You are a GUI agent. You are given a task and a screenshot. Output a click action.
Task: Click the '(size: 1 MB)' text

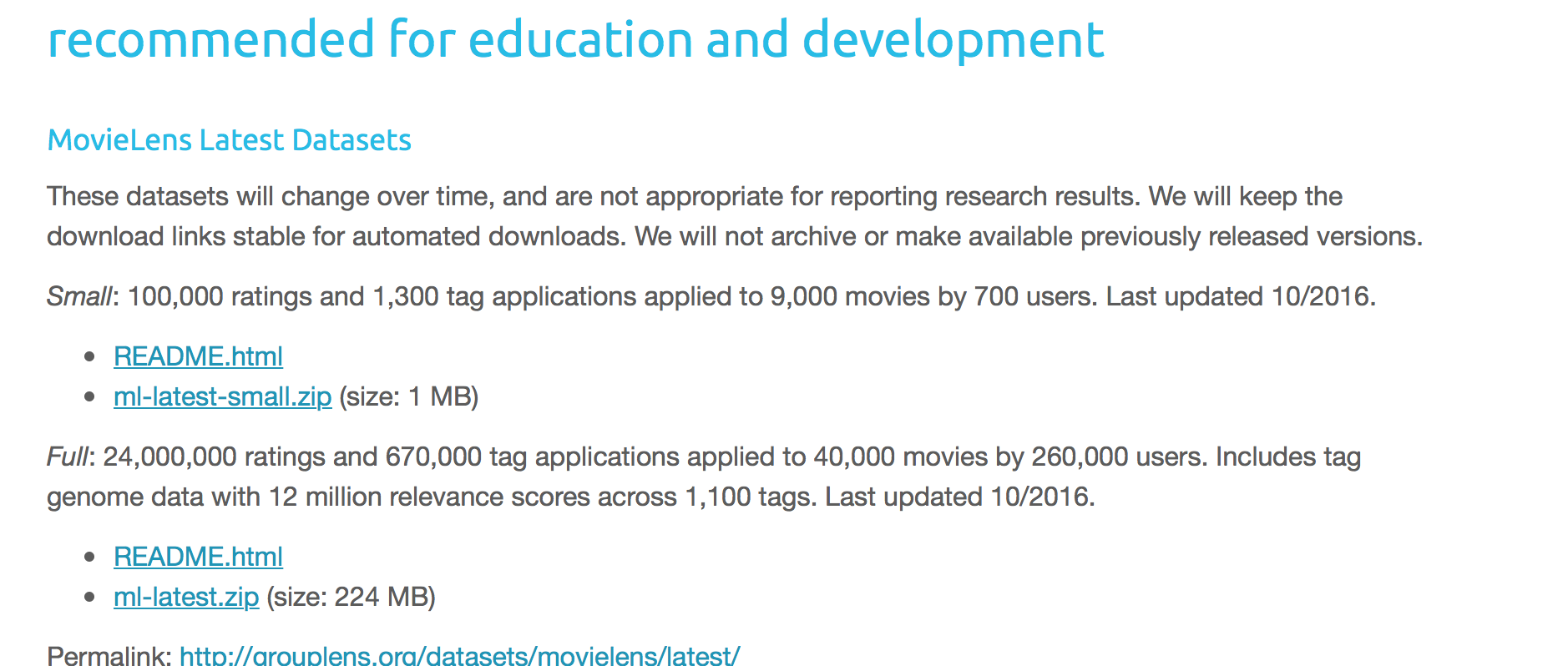409,396
